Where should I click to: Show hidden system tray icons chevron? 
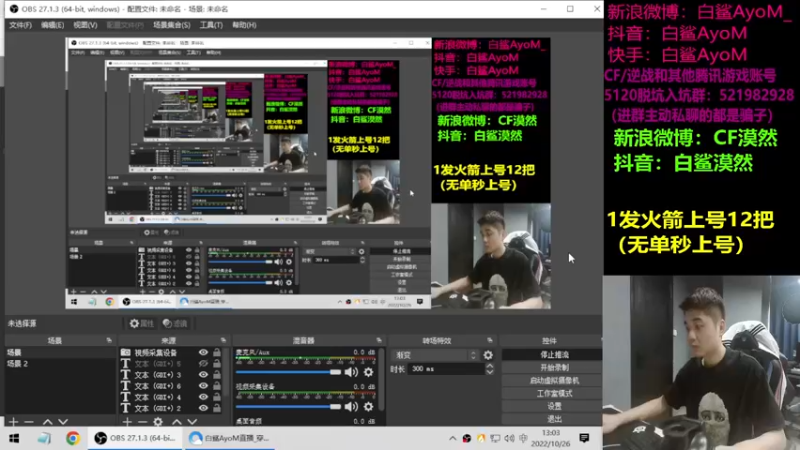coord(453,438)
